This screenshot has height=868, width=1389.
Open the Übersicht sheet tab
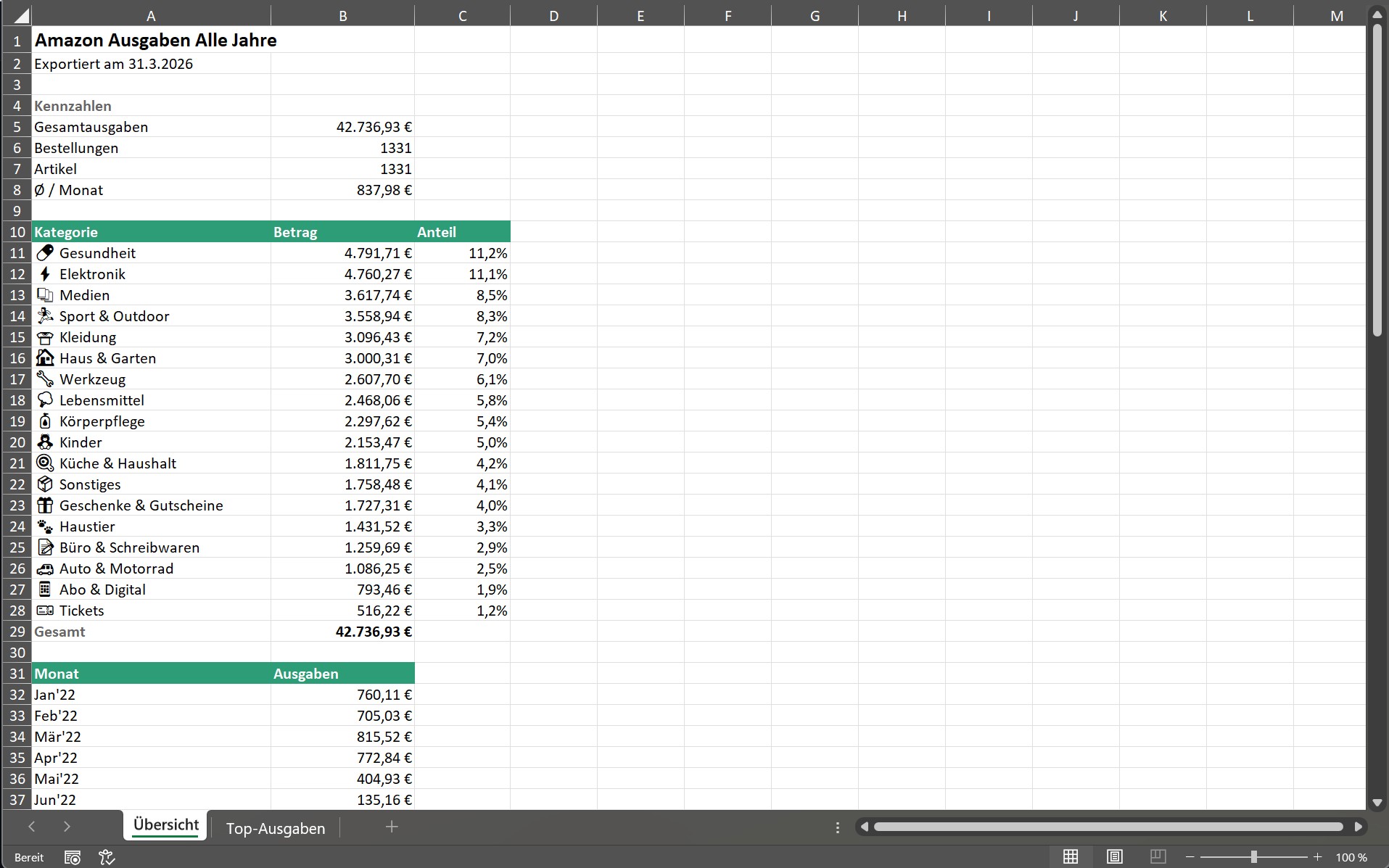click(166, 825)
